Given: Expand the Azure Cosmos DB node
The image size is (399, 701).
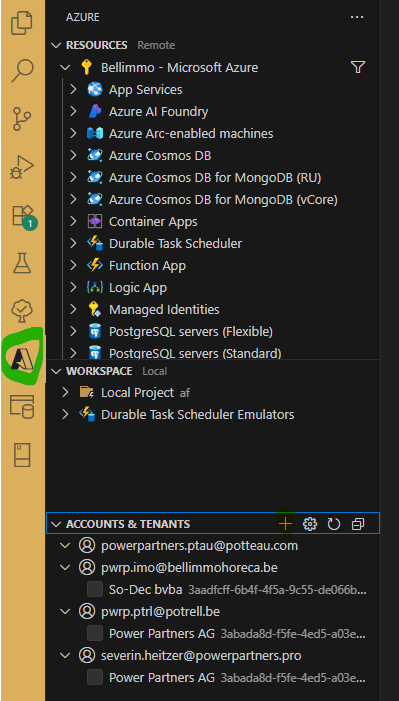Looking at the screenshot, I should coord(74,155).
